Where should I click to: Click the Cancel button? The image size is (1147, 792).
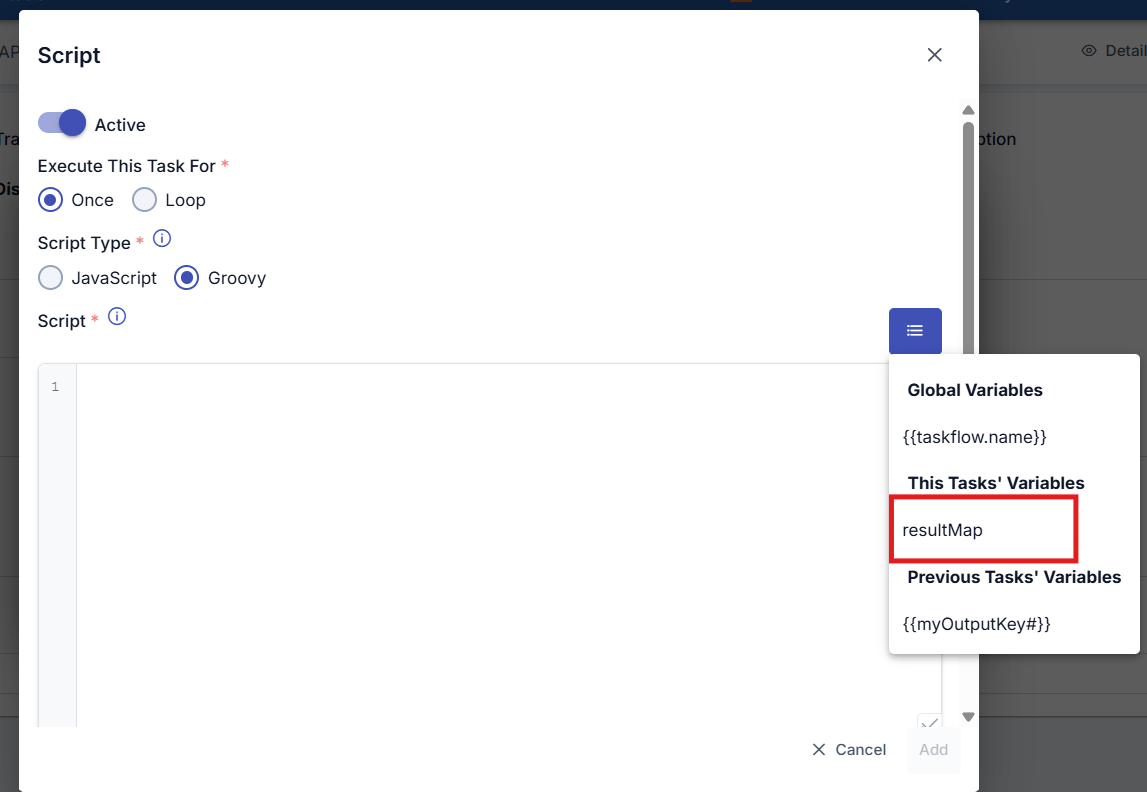pyautogui.click(x=849, y=749)
